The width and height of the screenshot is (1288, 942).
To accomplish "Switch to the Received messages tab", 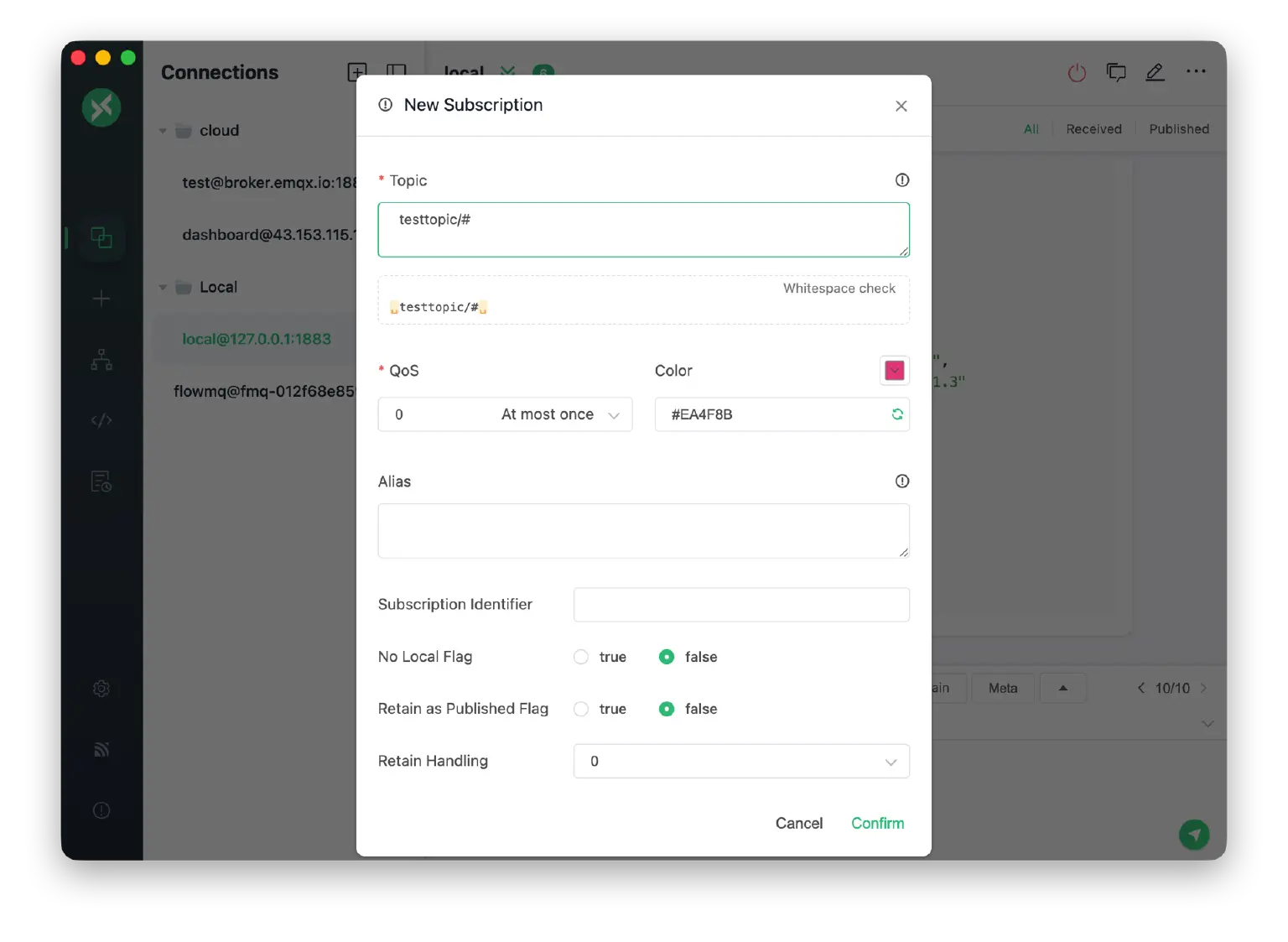I will click(1093, 129).
